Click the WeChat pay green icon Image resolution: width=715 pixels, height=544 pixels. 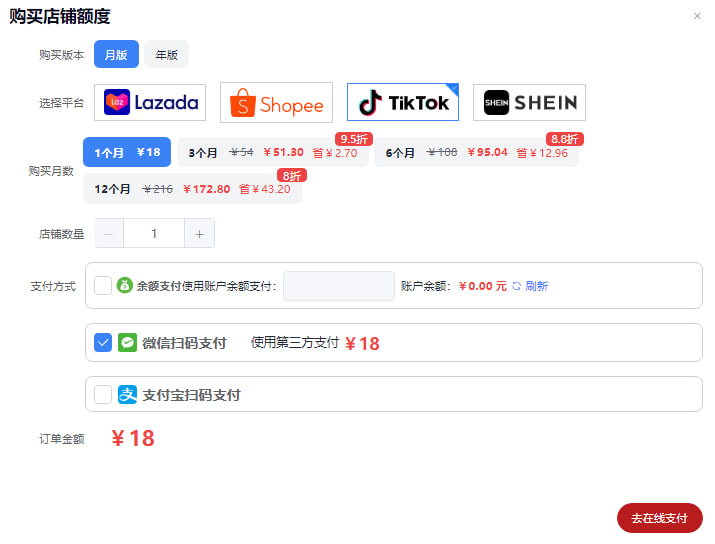coord(127,342)
